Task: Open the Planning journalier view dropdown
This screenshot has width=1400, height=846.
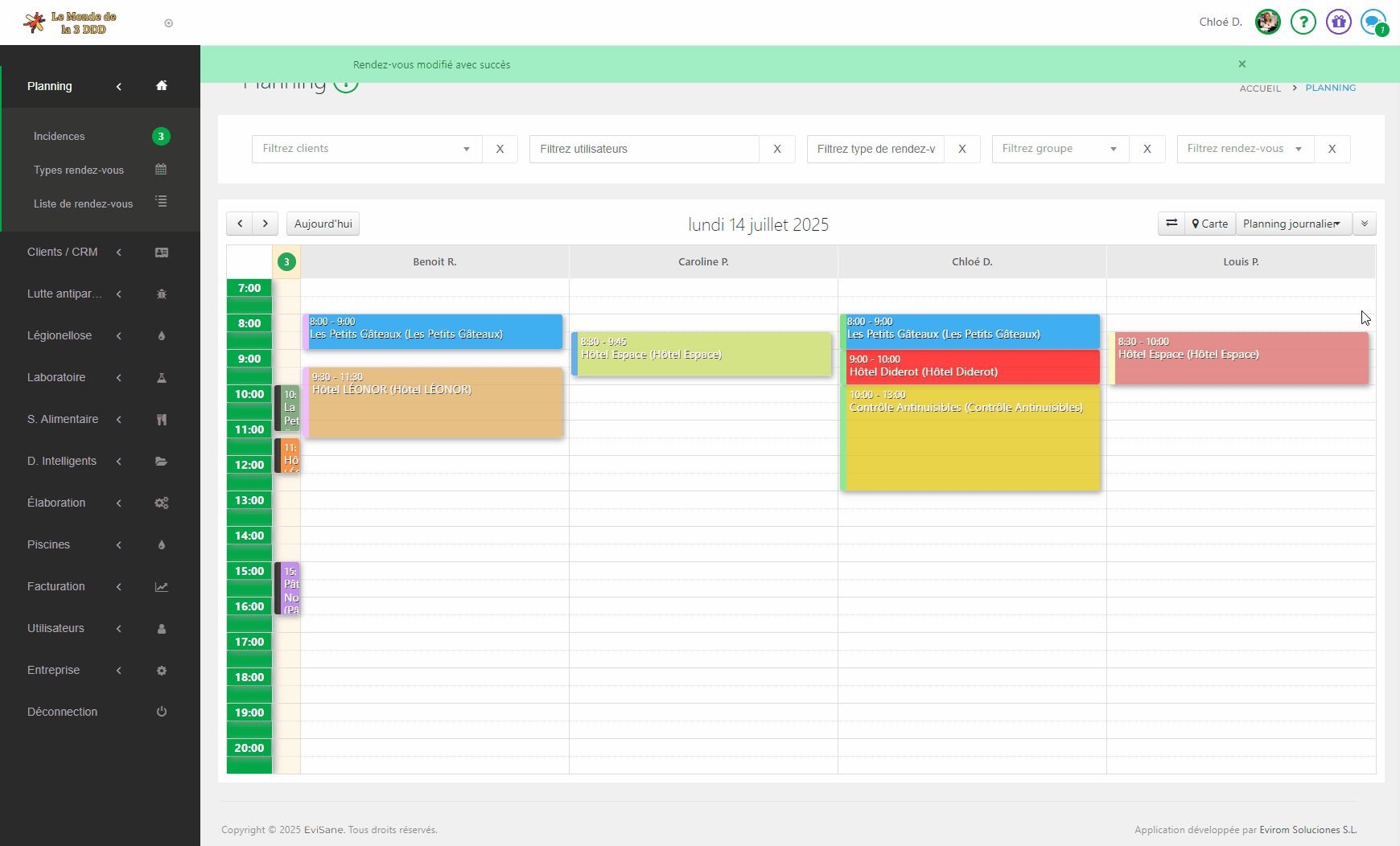Action: pyautogui.click(x=1293, y=224)
